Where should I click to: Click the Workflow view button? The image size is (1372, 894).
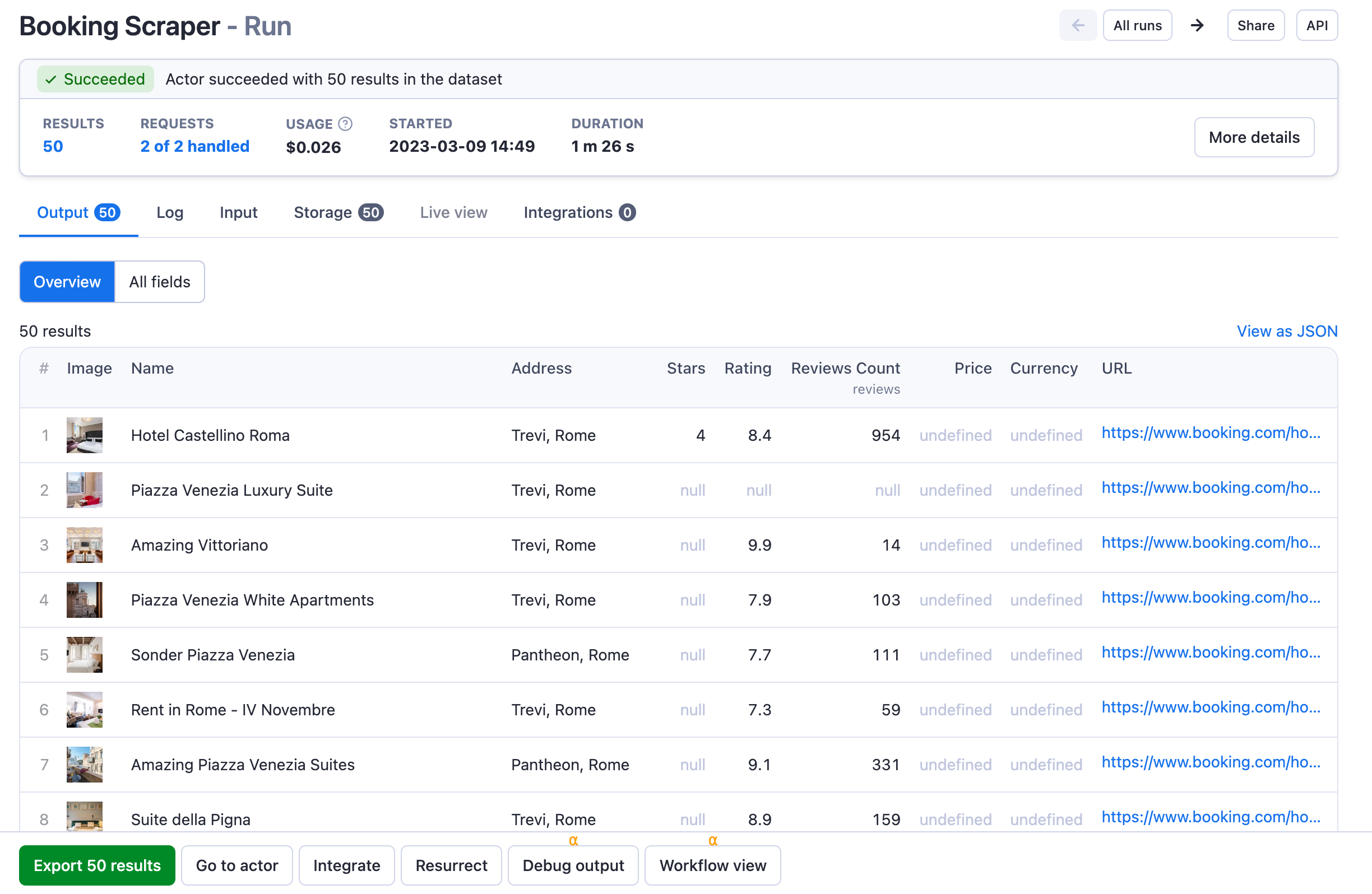point(711,866)
